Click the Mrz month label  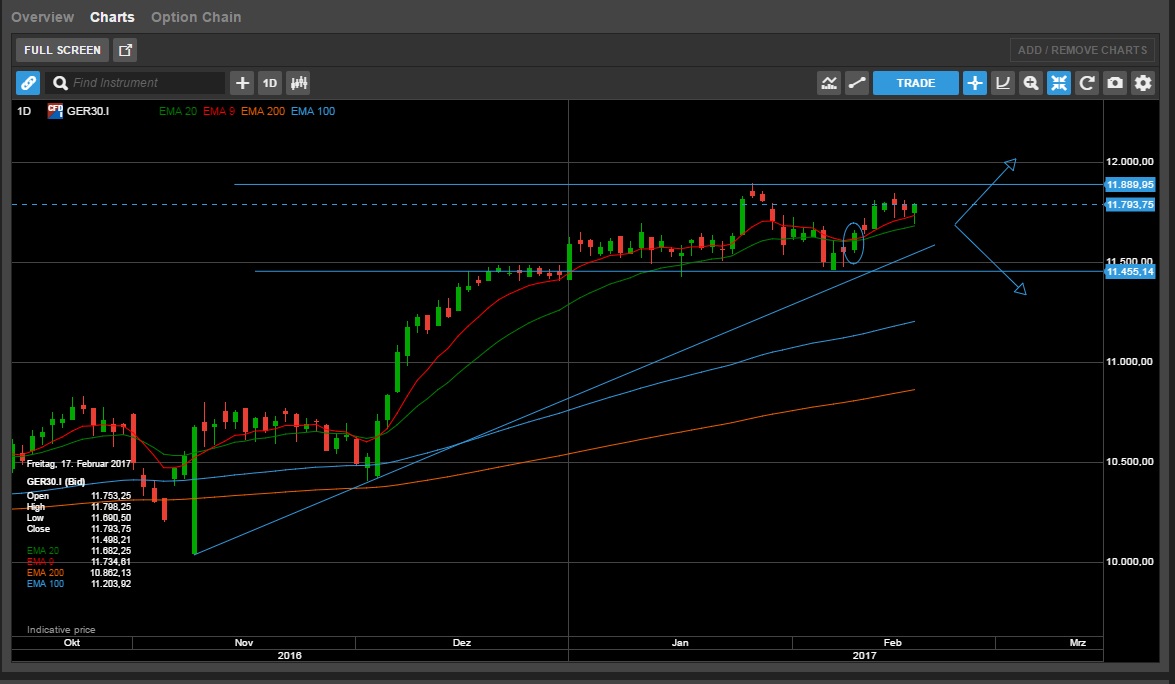(1078, 643)
